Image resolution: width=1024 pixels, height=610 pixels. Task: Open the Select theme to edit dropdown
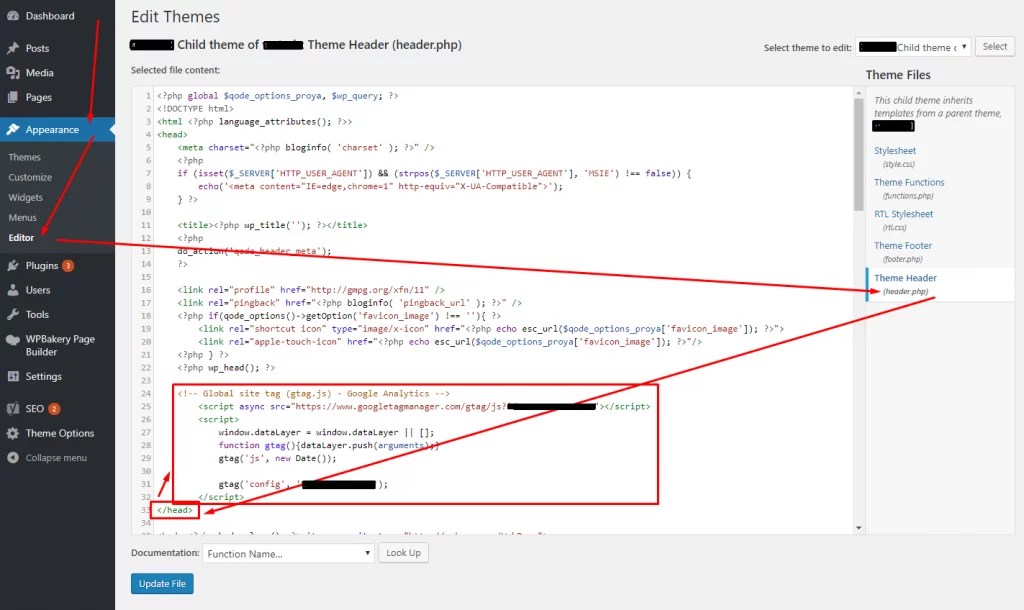[x=913, y=47]
